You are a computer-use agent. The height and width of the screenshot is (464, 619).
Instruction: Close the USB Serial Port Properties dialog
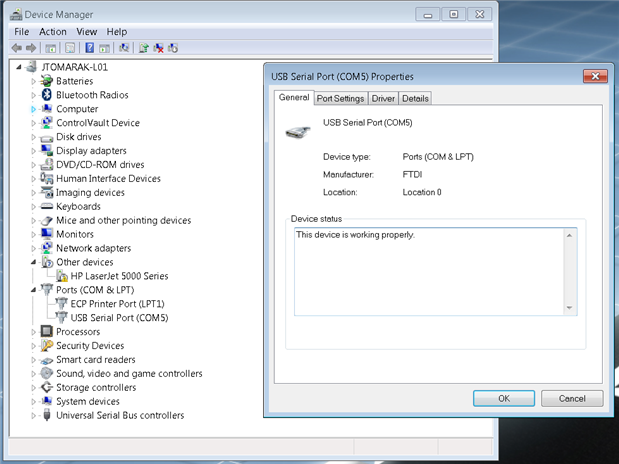(x=595, y=76)
